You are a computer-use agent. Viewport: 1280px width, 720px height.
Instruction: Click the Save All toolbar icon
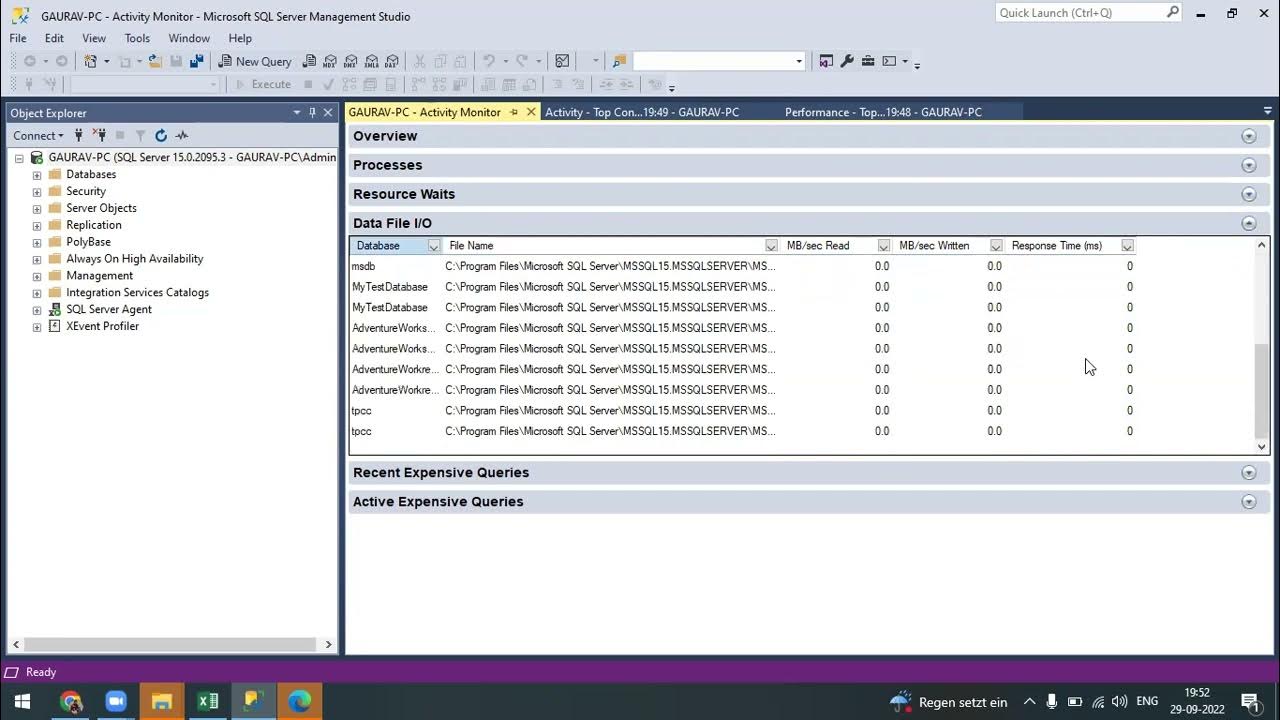(196, 61)
